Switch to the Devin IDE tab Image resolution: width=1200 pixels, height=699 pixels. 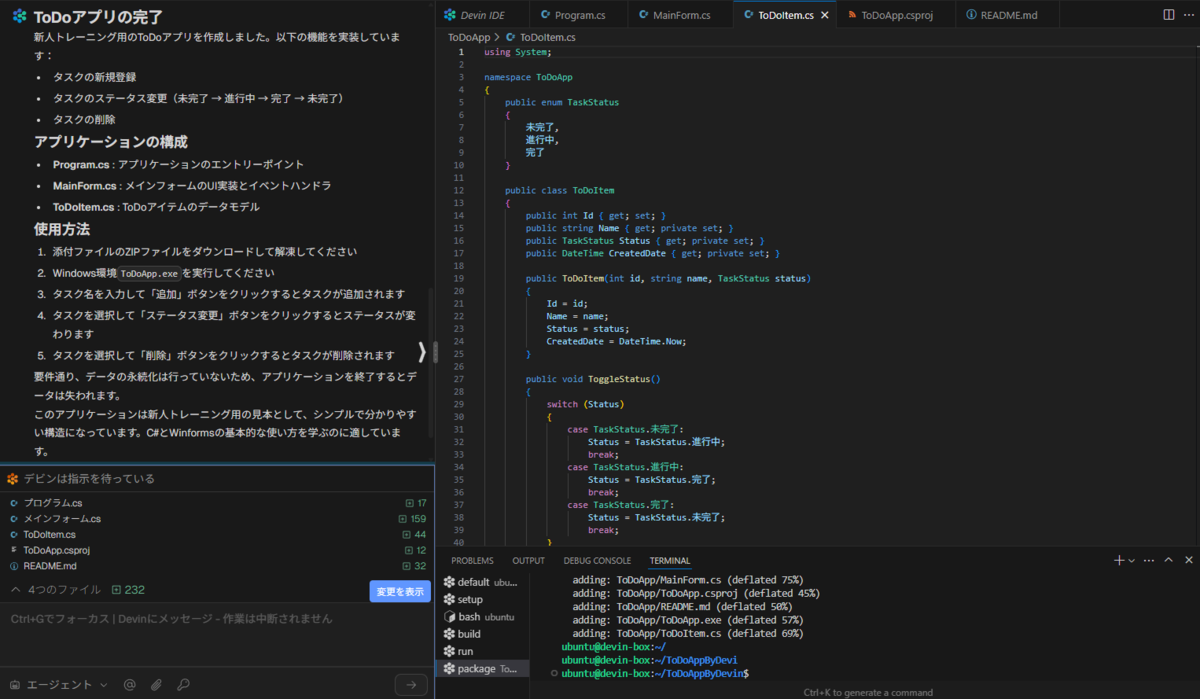tap(482, 15)
